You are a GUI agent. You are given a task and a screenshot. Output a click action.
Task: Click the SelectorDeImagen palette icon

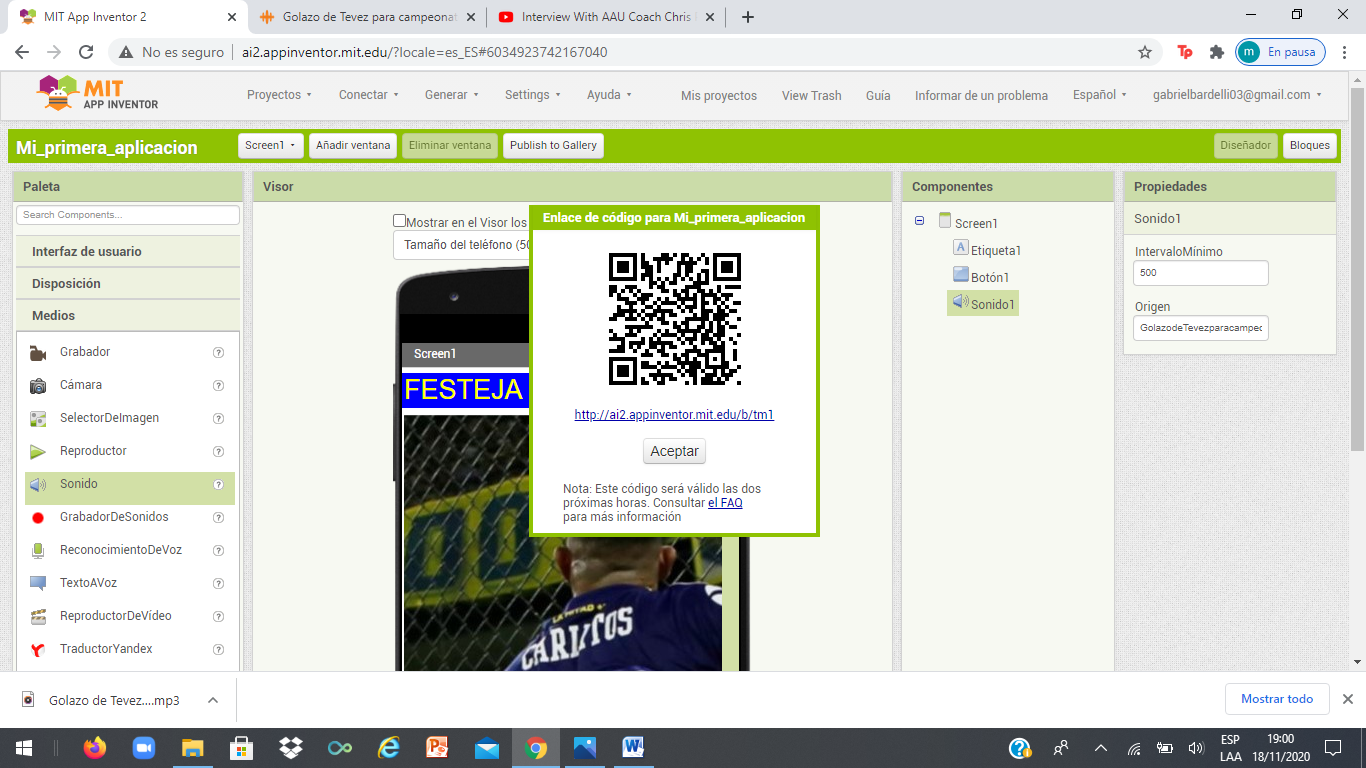pyautogui.click(x=38, y=418)
